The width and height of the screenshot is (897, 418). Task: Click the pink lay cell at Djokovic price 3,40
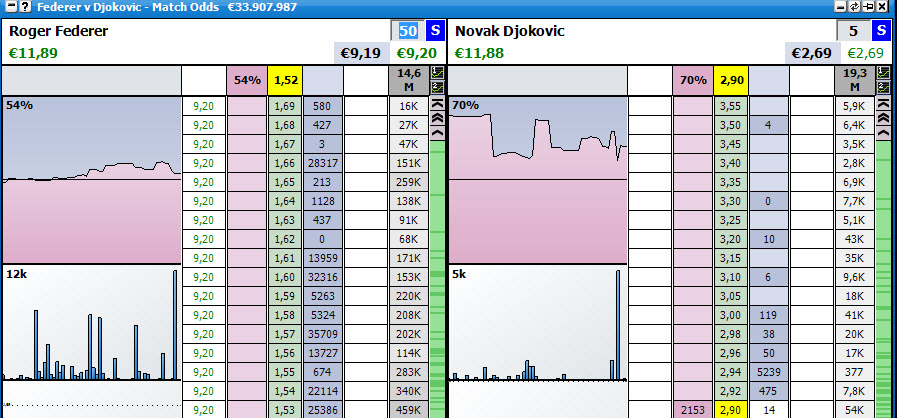(693, 164)
